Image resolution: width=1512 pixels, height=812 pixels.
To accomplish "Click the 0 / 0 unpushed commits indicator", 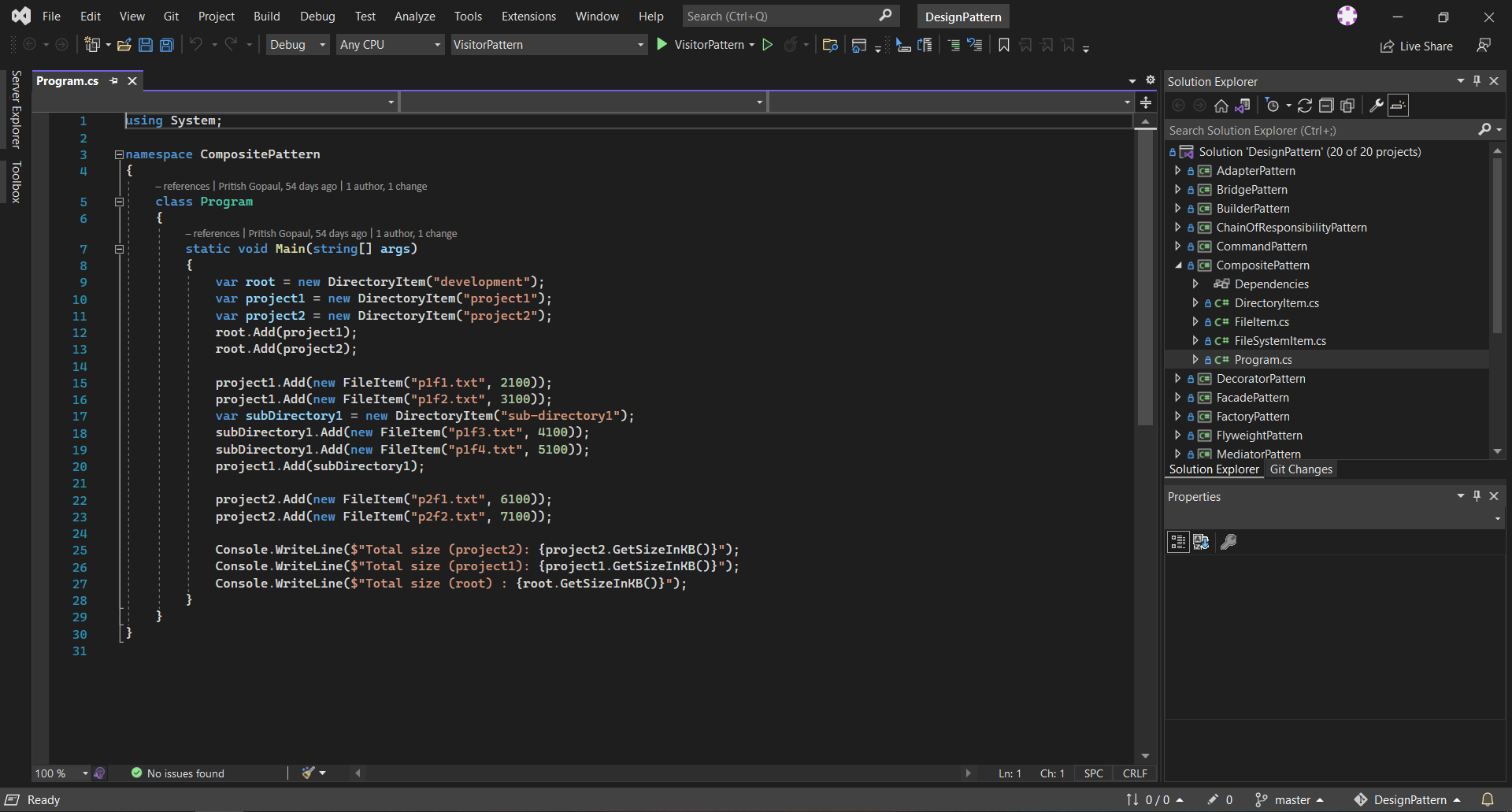I will click(1154, 799).
